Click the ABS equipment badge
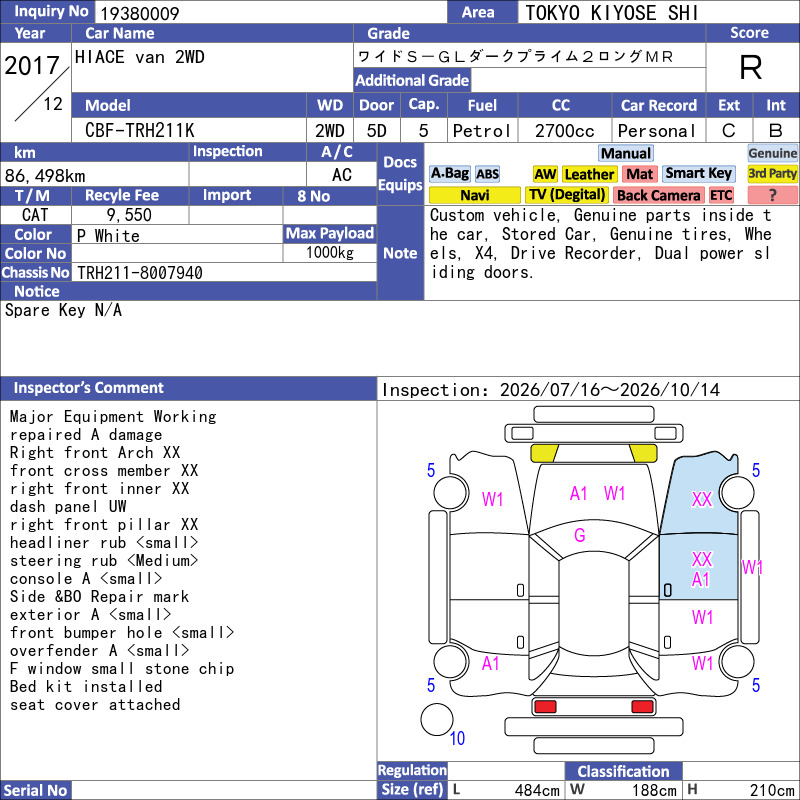This screenshot has width=800, height=800. [x=487, y=174]
